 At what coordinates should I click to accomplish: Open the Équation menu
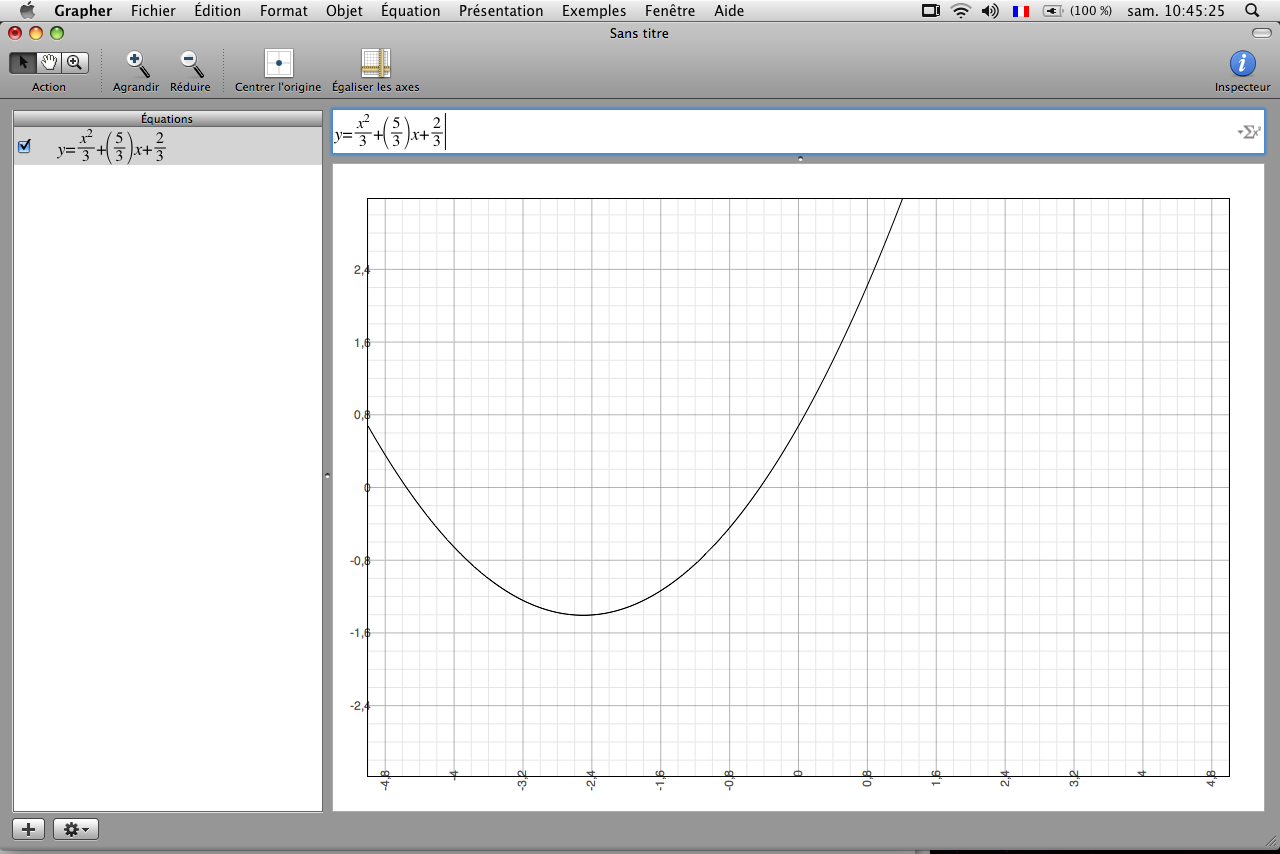click(x=410, y=11)
